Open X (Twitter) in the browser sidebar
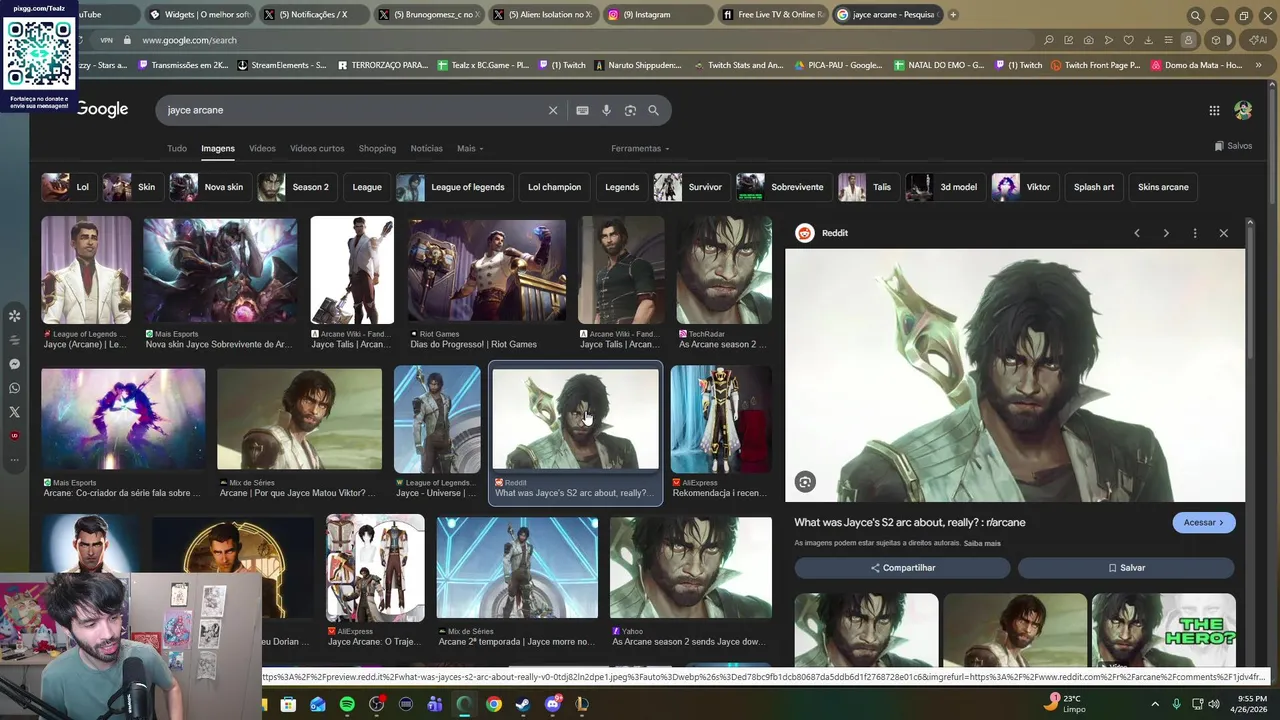1280x720 pixels. [x=14, y=412]
